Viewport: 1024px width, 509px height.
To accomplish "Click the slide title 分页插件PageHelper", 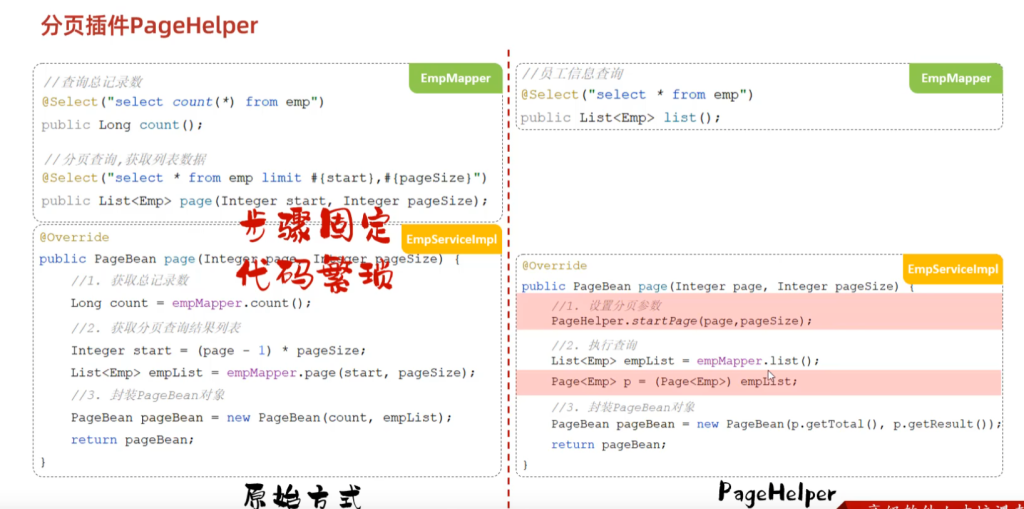I will coord(149,25).
